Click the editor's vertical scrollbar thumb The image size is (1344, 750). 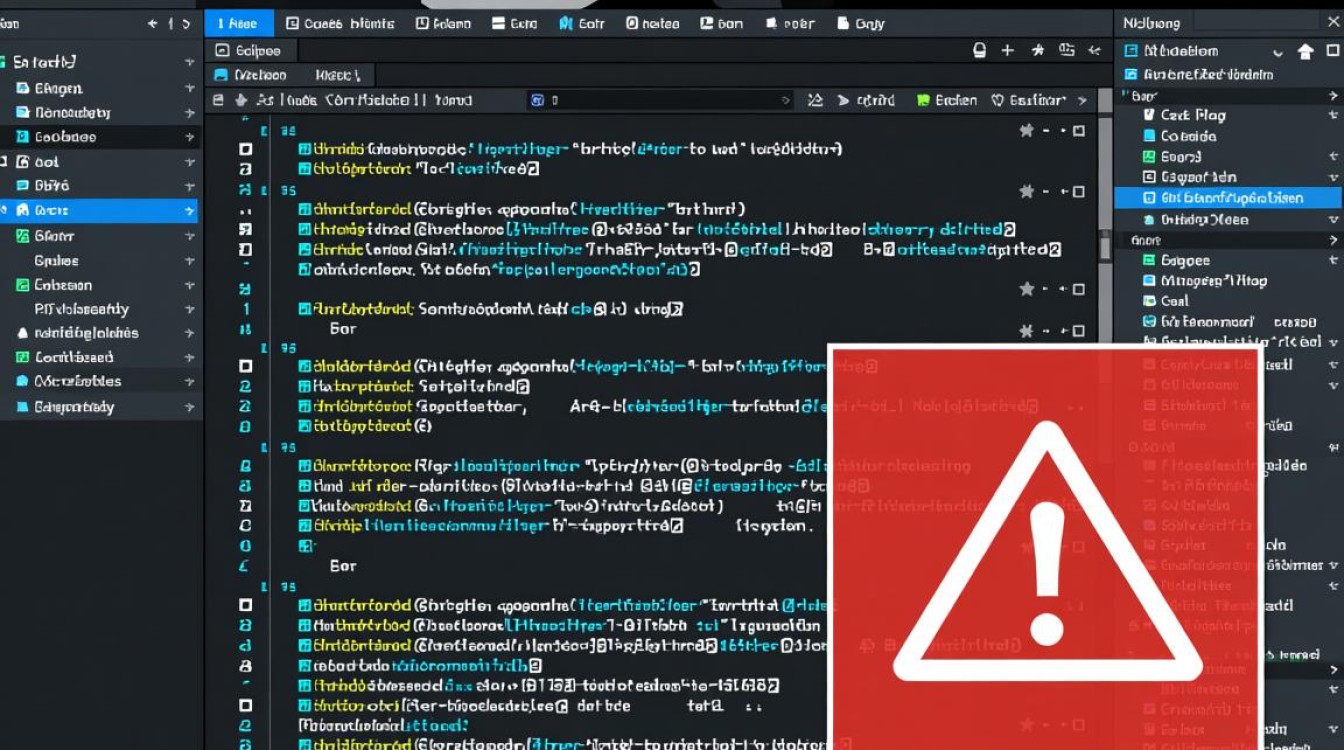pyautogui.click(x=1105, y=246)
